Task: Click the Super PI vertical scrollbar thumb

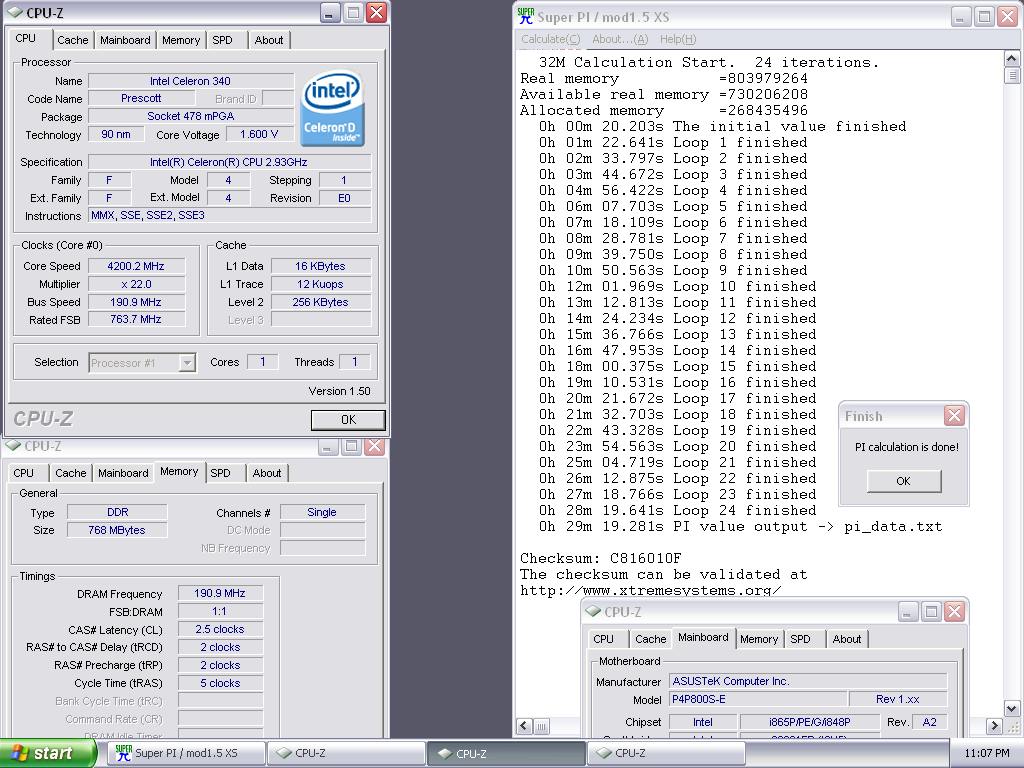Action: [1012, 75]
